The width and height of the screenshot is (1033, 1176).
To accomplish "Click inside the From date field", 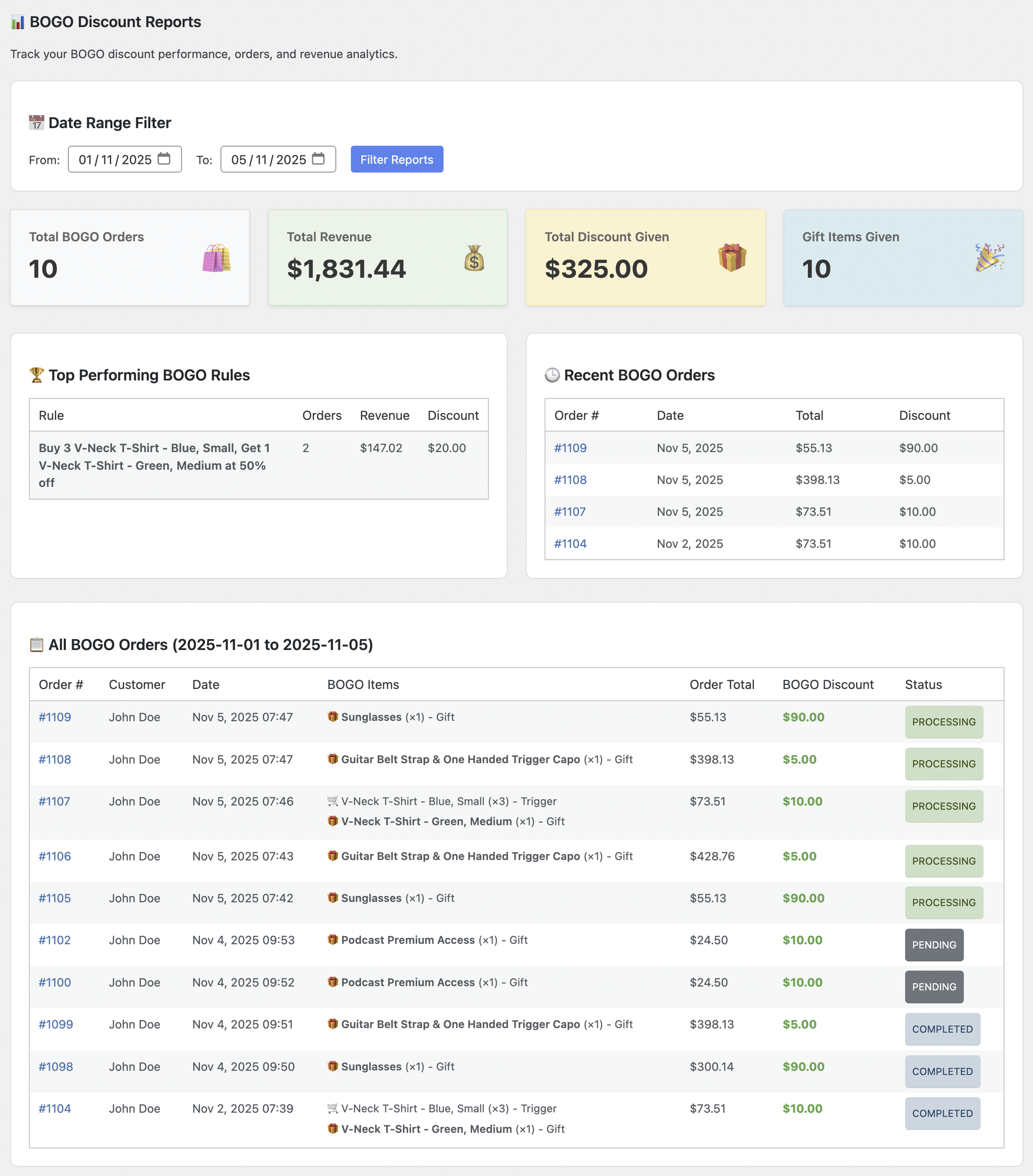I will point(115,159).
